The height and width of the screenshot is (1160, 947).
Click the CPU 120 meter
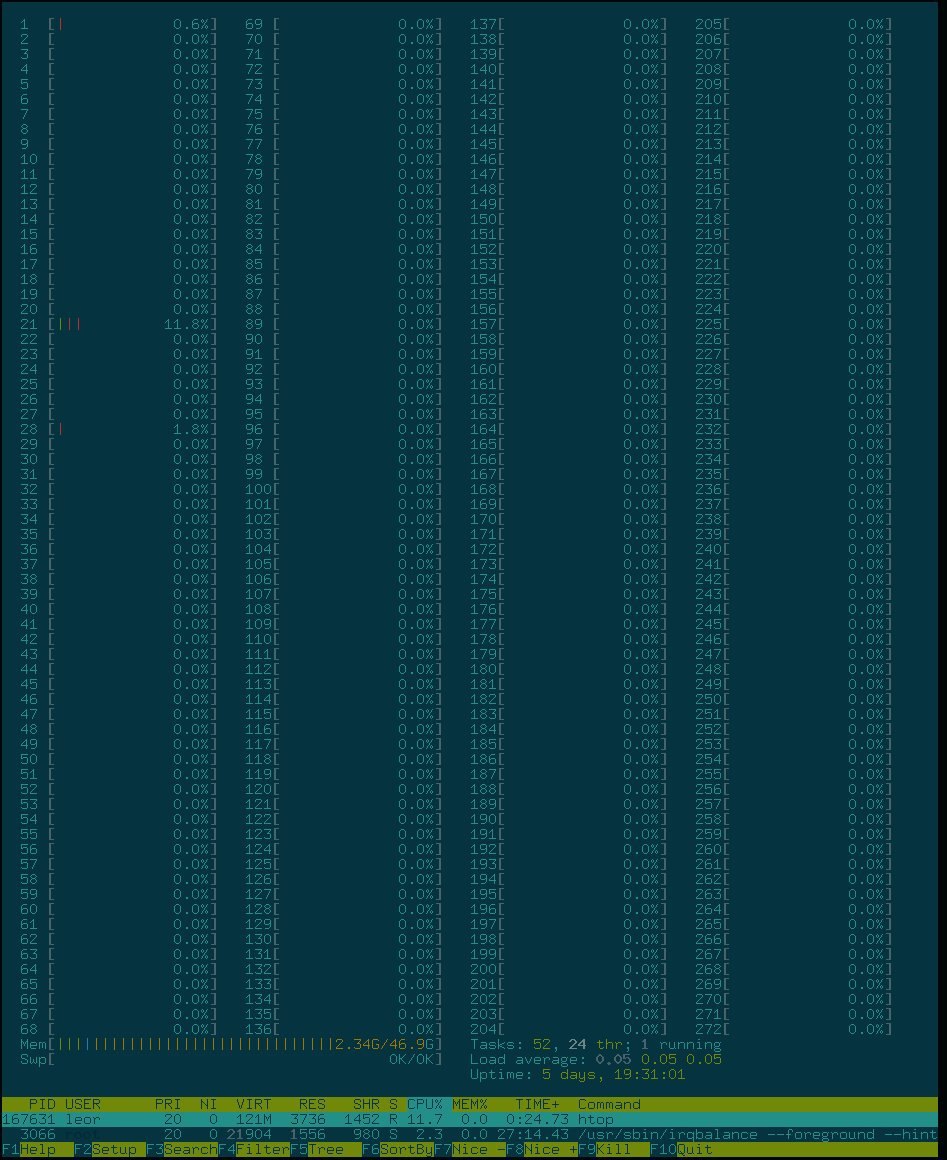coord(343,789)
